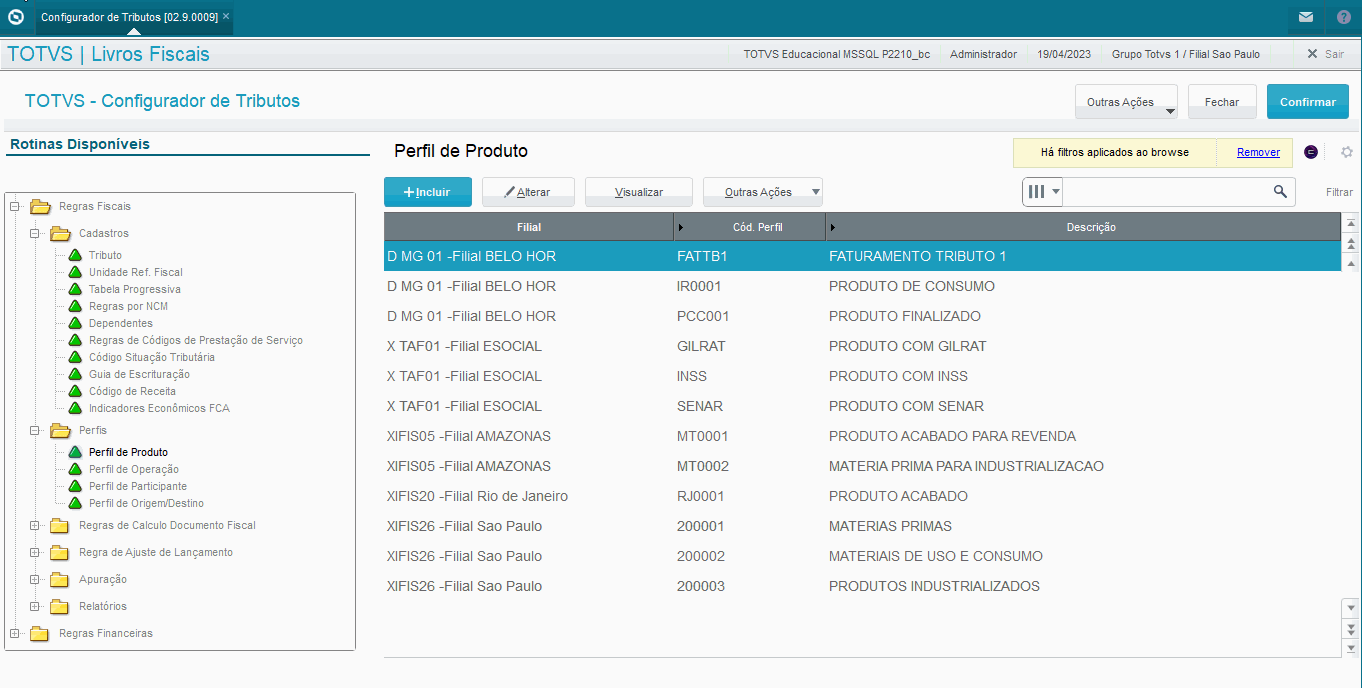Expand the Regras Financeiras tree node

[x=15, y=634]
